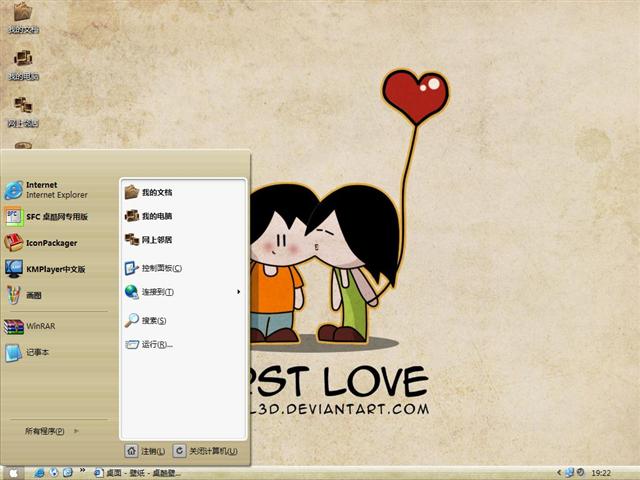
Task: Select the 我的电脑 icon on the desktop
Action: coord(23,65)
